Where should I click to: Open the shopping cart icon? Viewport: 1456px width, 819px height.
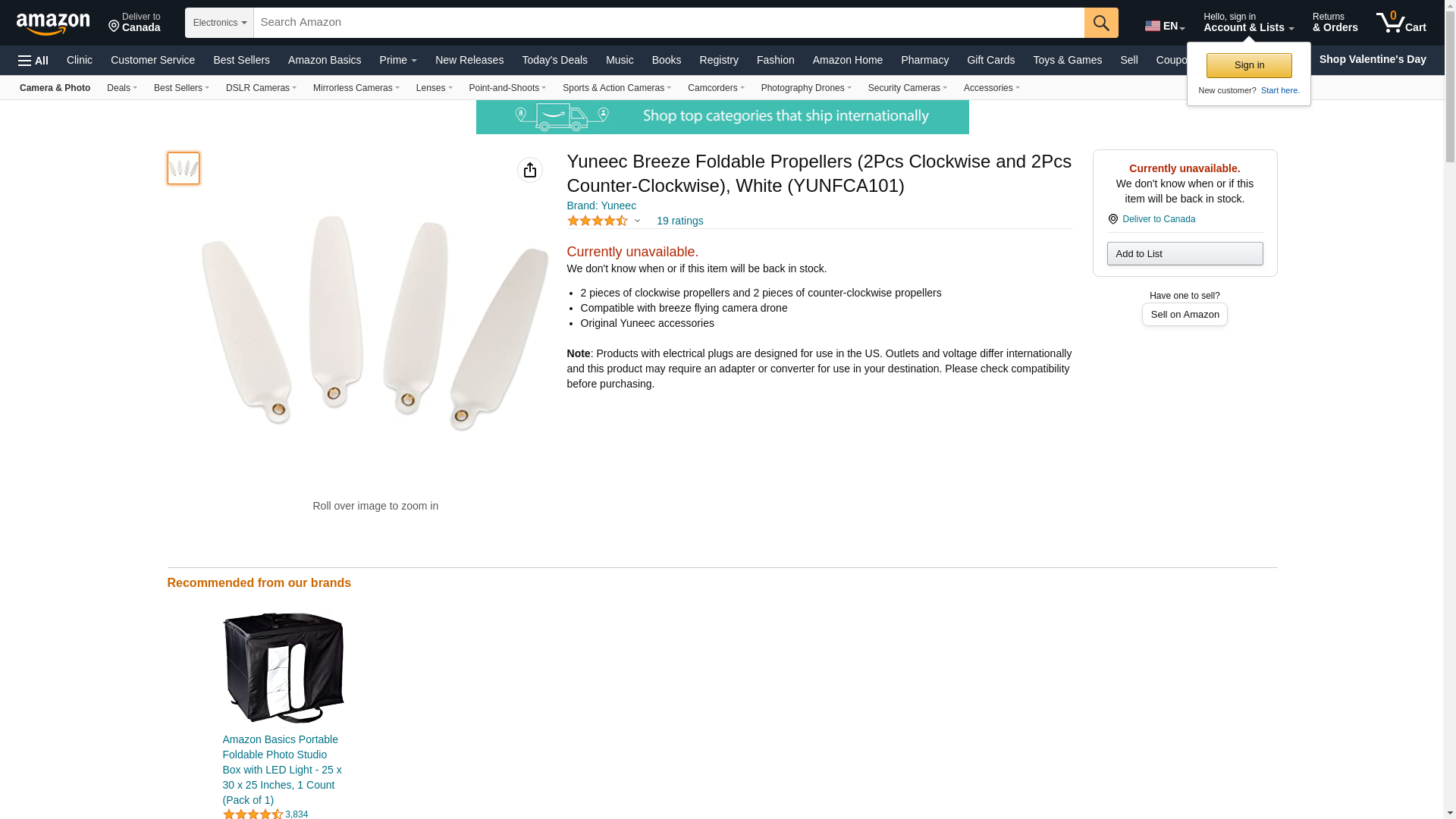point(1401,23)
